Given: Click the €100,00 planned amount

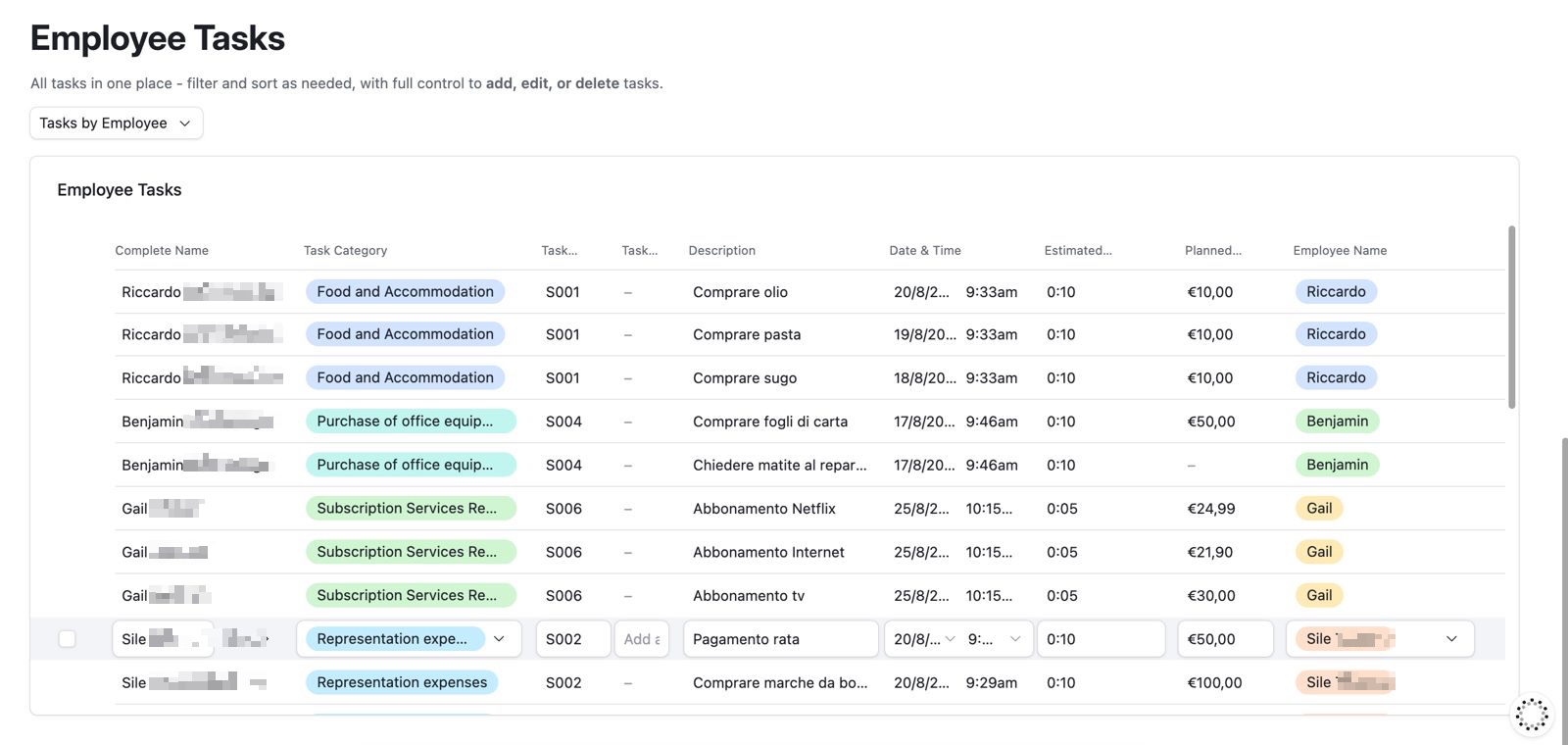Looking at the screenshot, I should [x=1214, y=683].
